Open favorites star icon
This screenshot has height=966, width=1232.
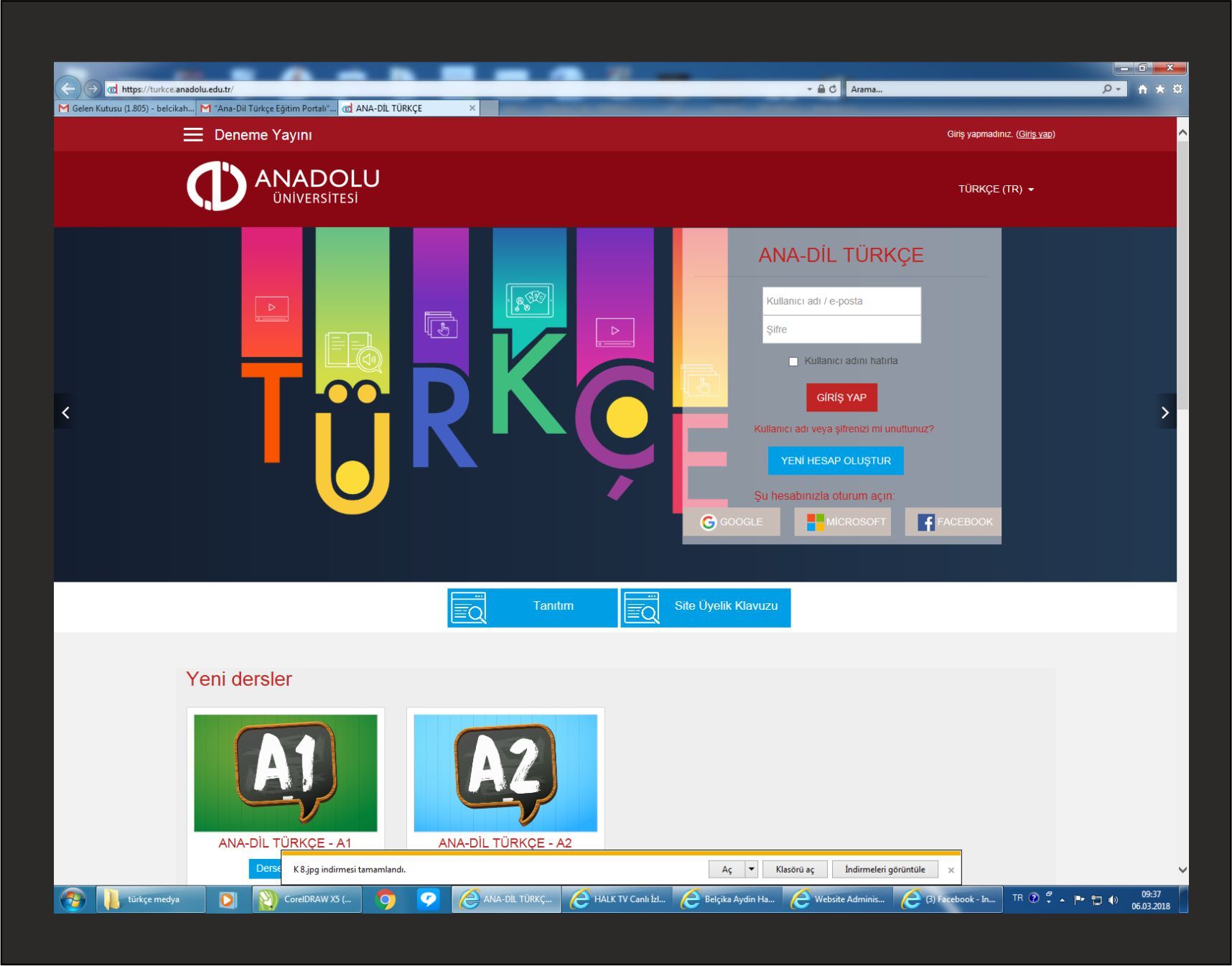pyautogui.click(x=1159, y=89)
